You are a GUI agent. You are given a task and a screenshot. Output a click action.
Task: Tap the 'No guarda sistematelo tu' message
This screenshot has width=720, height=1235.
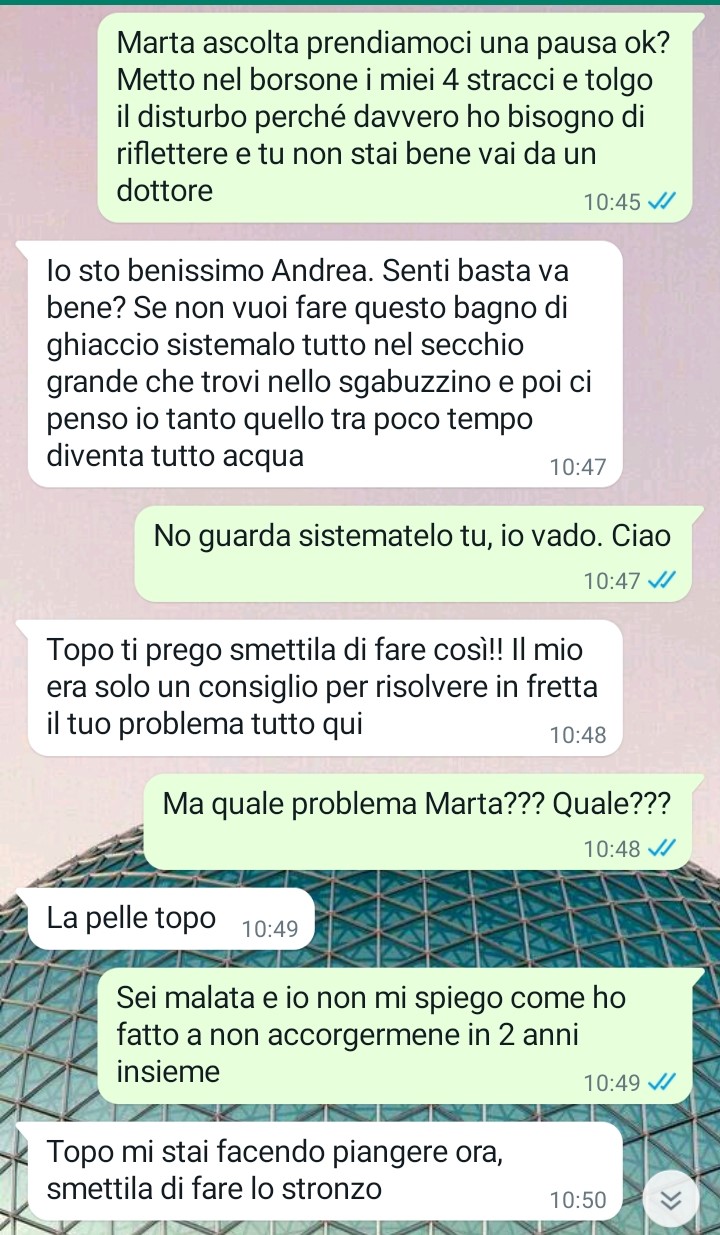pos(414,554)
